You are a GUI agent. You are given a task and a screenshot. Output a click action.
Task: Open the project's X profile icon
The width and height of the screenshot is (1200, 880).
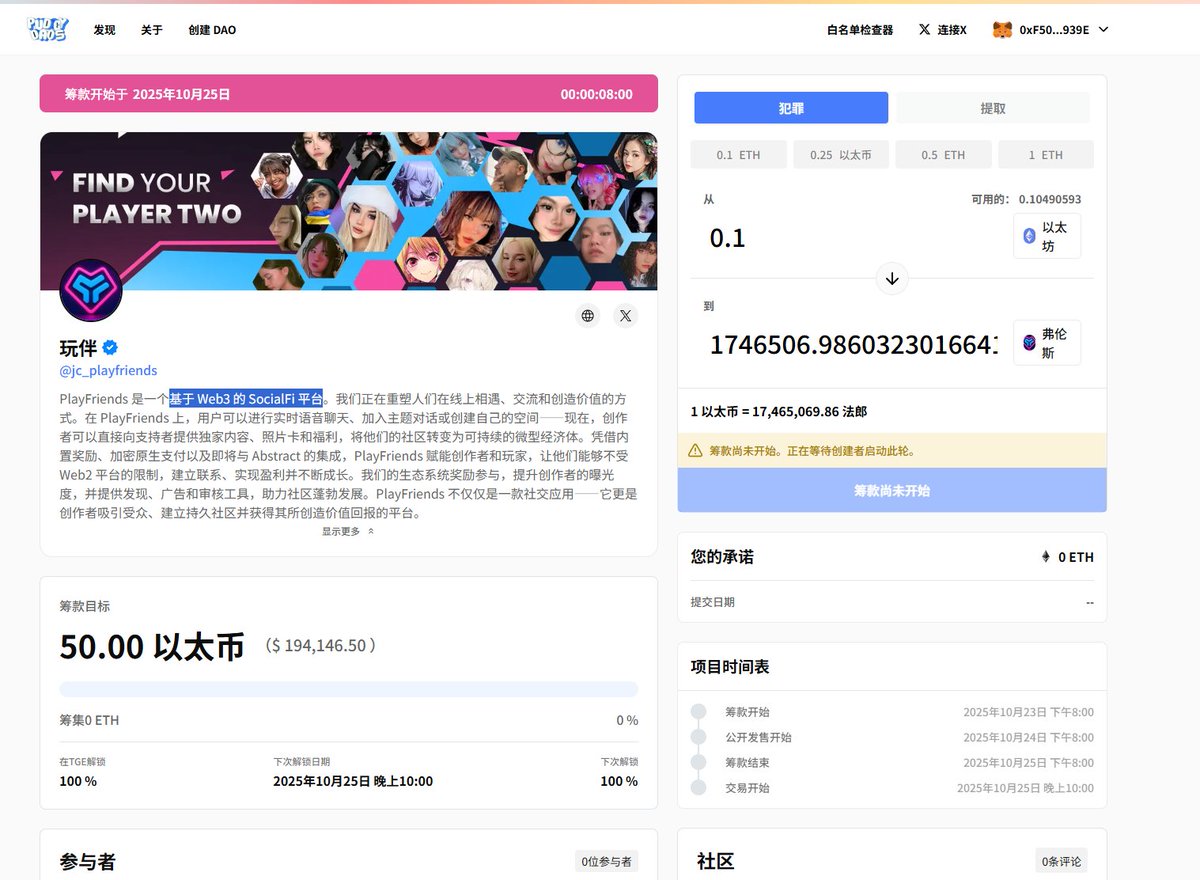(x=625, y=316)
